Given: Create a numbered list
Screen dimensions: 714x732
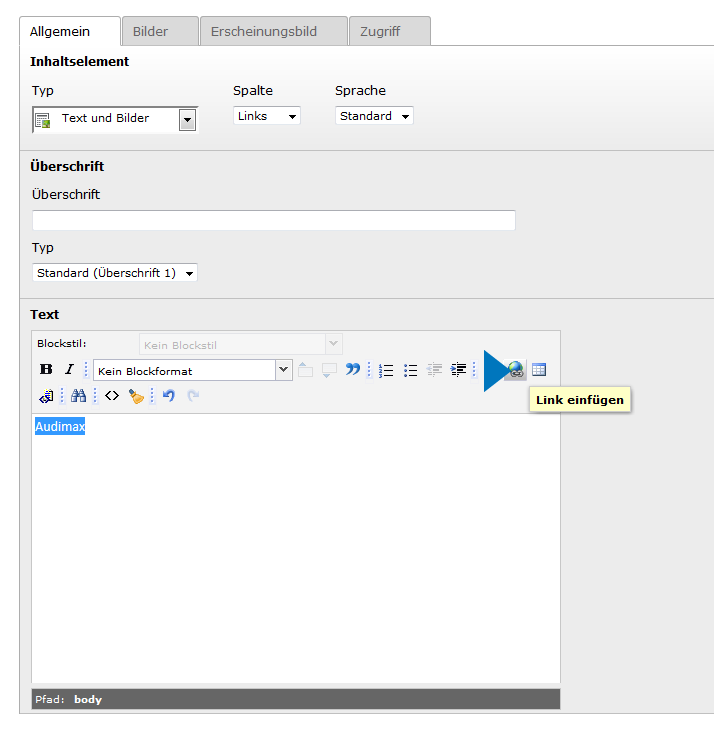Looking at the screenshot, I should pyautogui.click(x=386, y=370).
